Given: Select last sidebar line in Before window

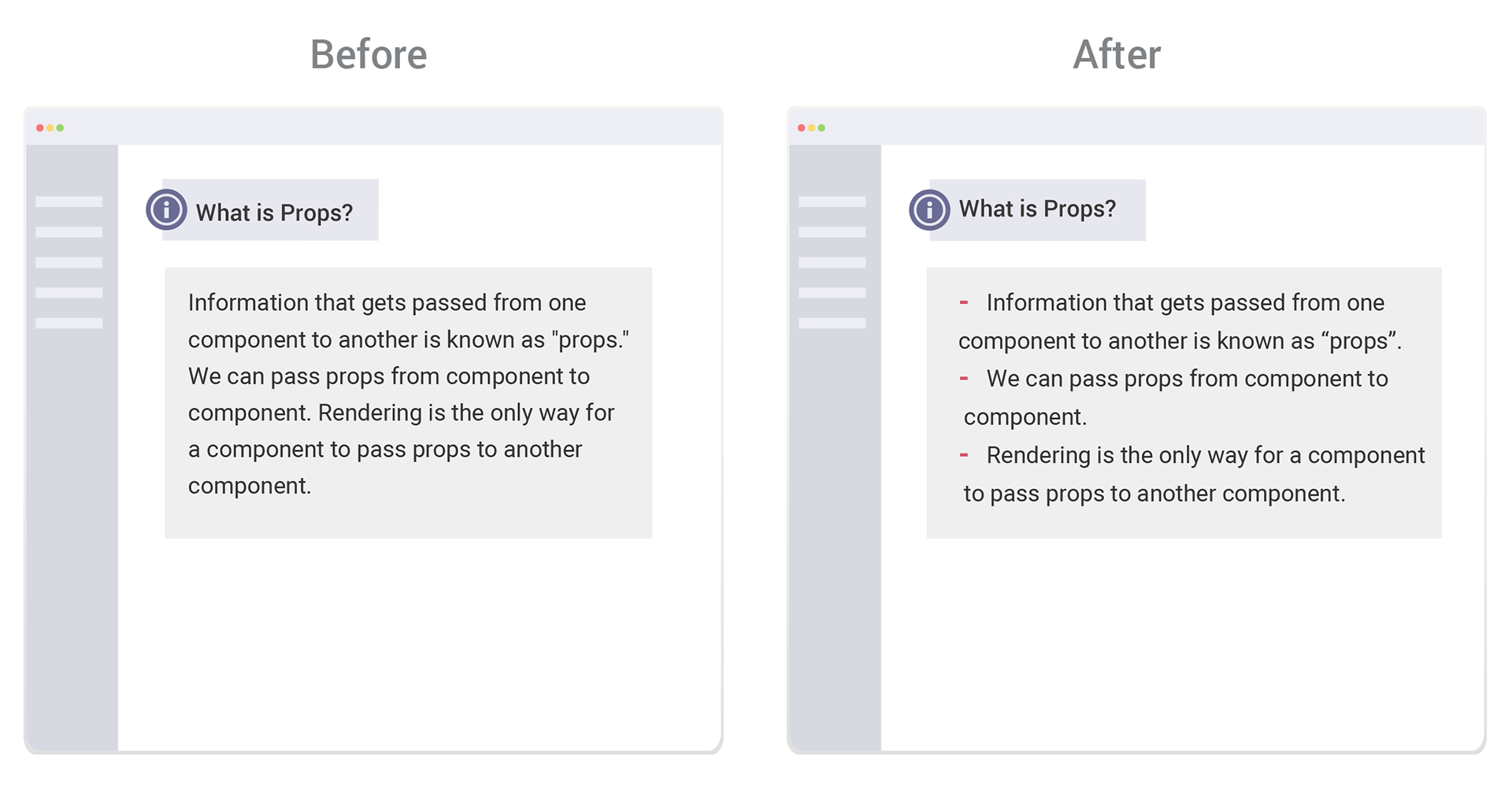Looking at the screenshot, I should coord(69,323).
